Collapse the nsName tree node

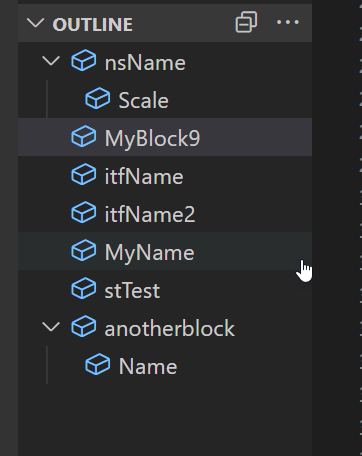pyautogui.click(x=51, y=61)
